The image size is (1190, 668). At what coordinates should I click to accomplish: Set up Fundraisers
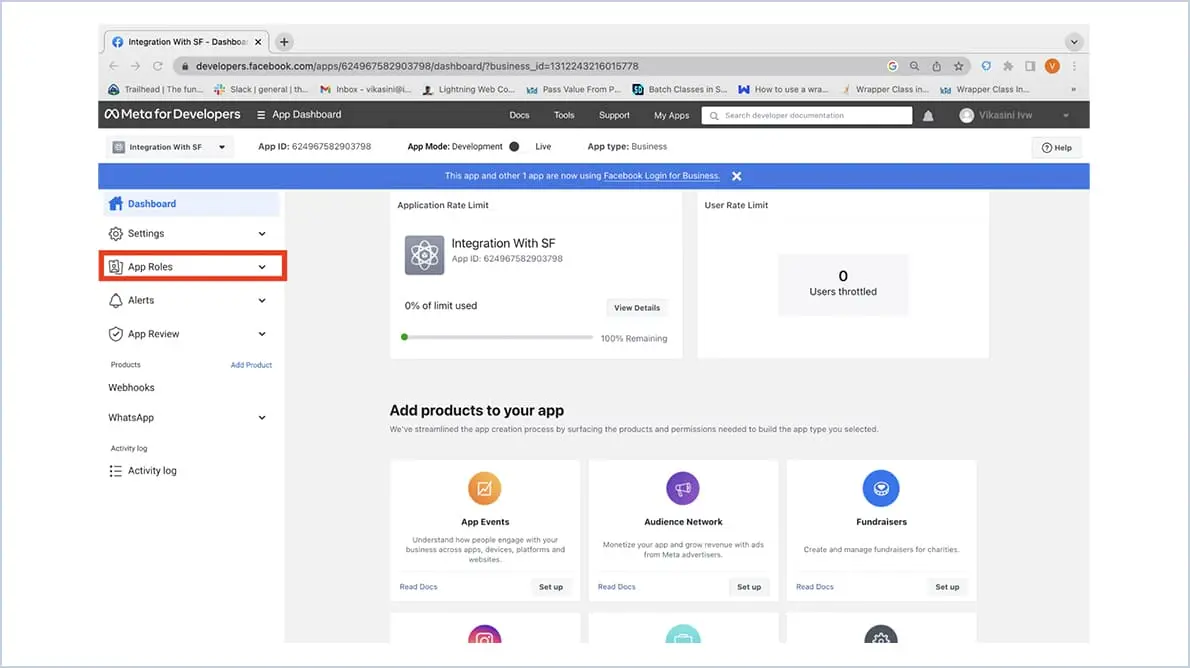coord(947,587)
